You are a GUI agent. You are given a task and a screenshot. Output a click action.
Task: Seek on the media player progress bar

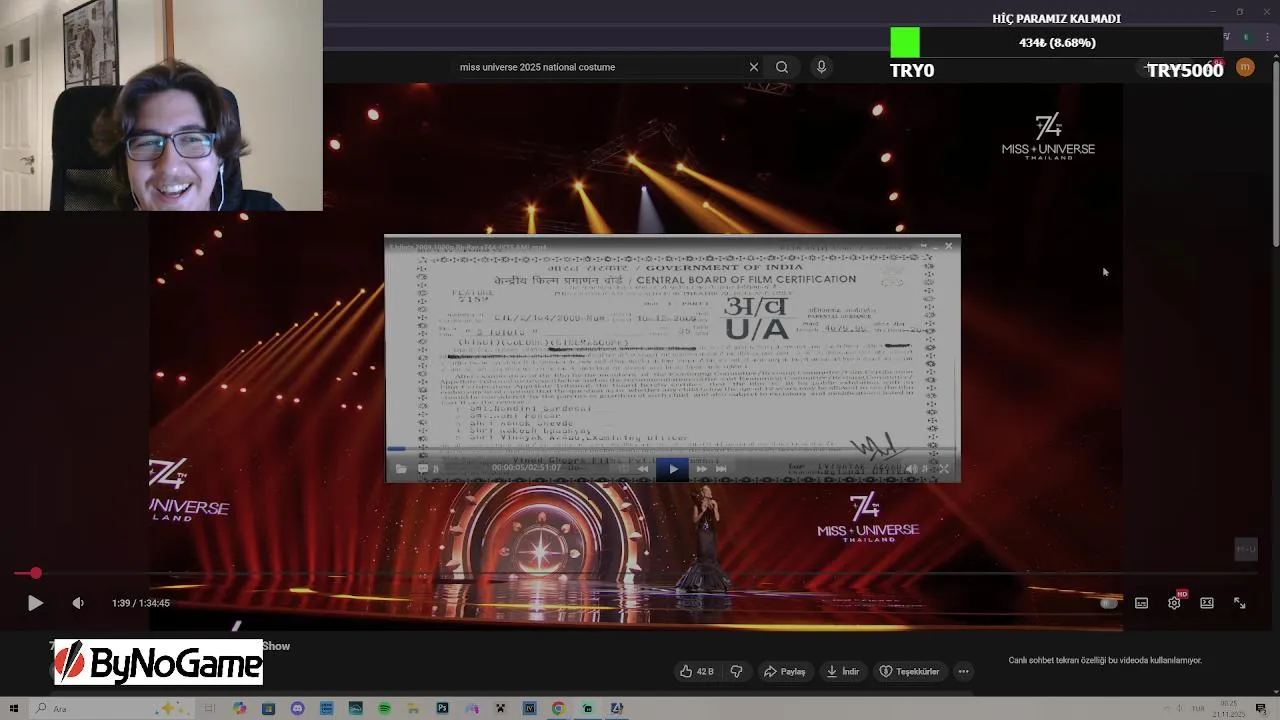[672, 449]
